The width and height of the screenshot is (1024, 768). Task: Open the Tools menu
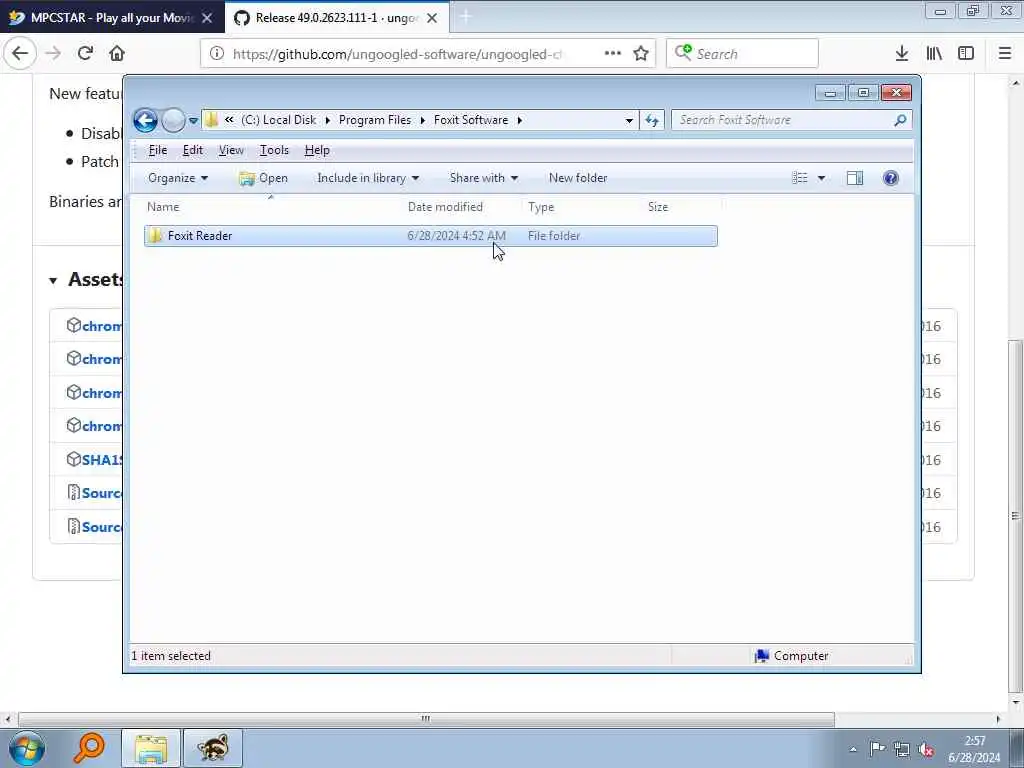274,150
